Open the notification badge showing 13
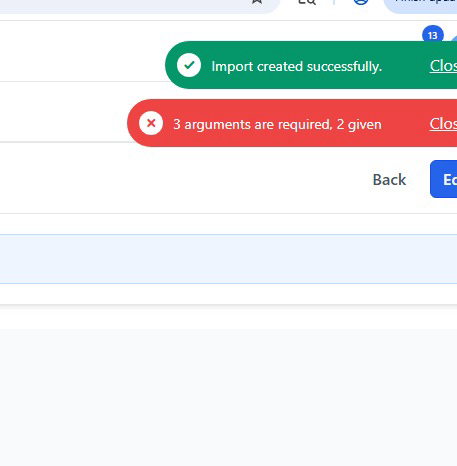 click(433, 34)
